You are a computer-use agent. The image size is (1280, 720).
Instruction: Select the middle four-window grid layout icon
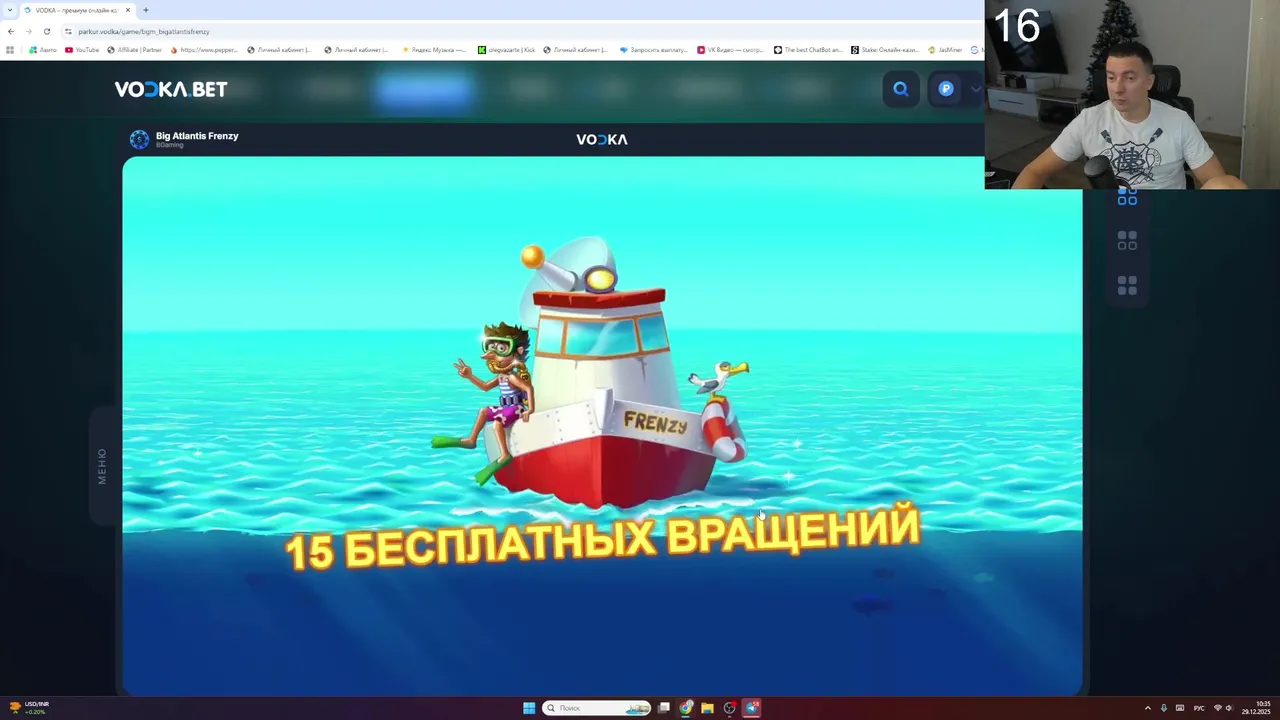(1127, 241)
